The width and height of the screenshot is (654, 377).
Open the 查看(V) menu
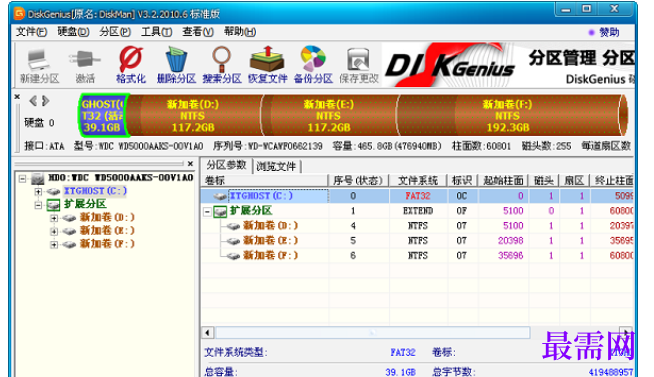(198, 32)
